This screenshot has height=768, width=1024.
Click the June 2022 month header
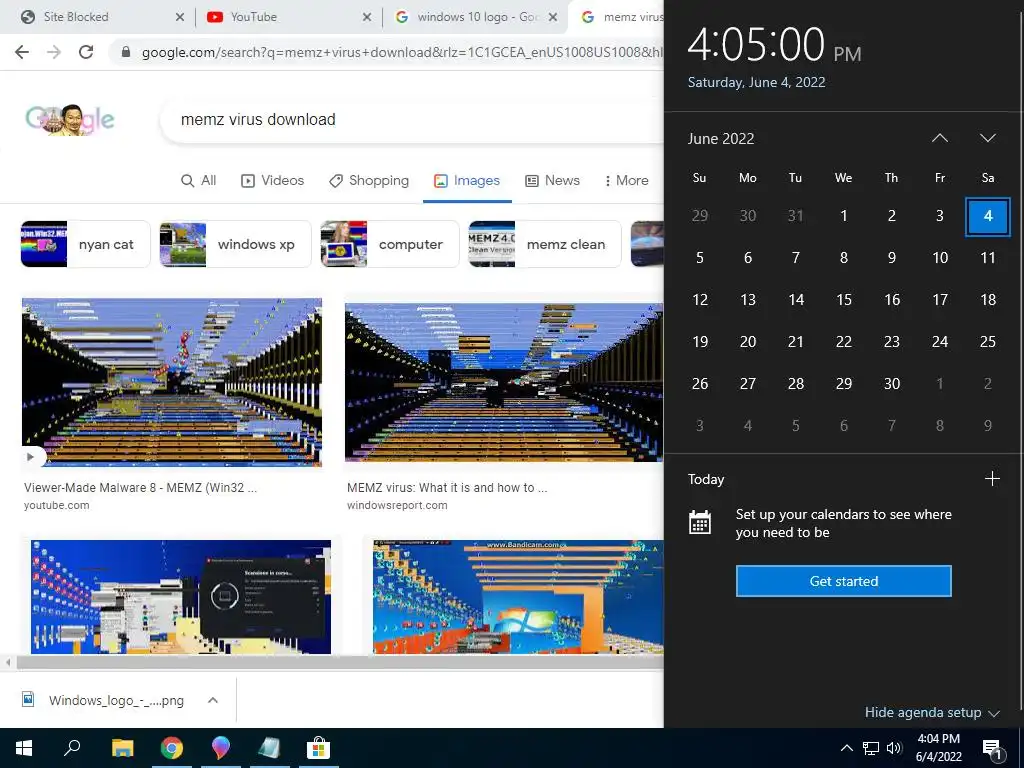[x=721, y=139]
